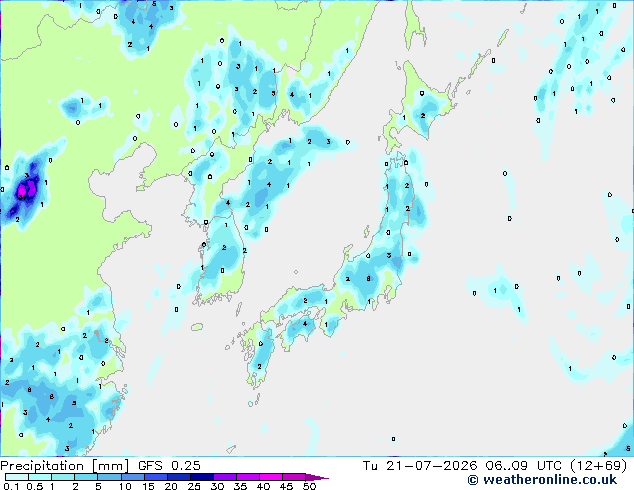Click the legend value label '35'
The image size is (634, 490).
(x=240, y=486)
